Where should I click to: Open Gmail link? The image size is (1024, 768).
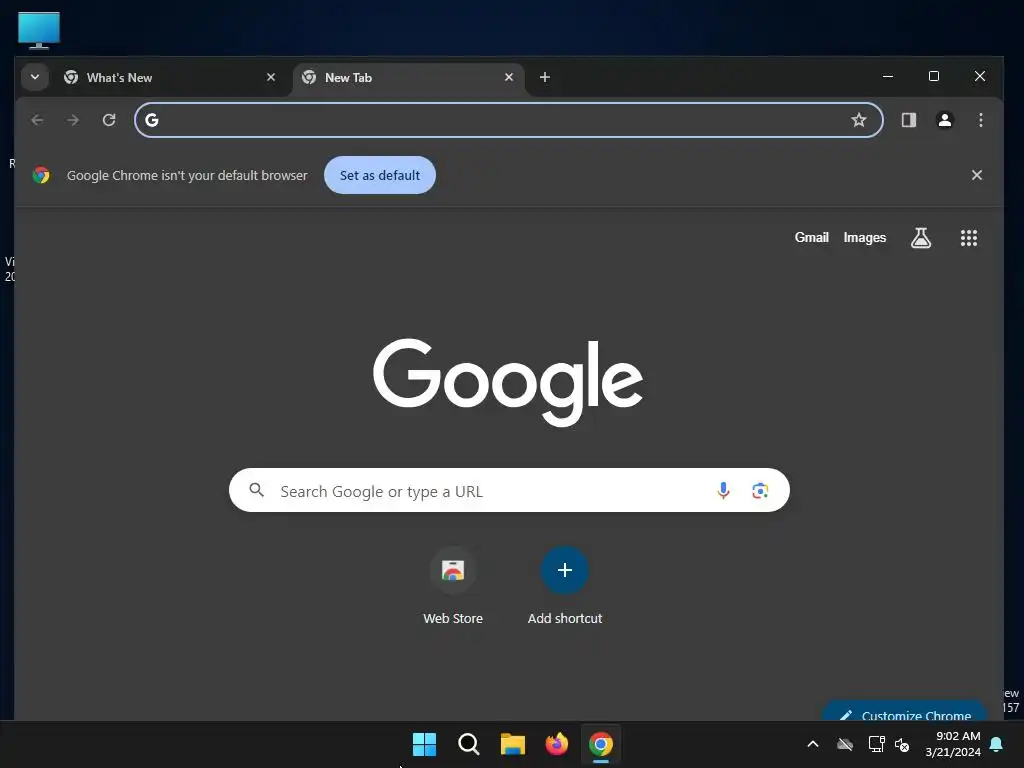pyautogui.click(x=811, y=238)
